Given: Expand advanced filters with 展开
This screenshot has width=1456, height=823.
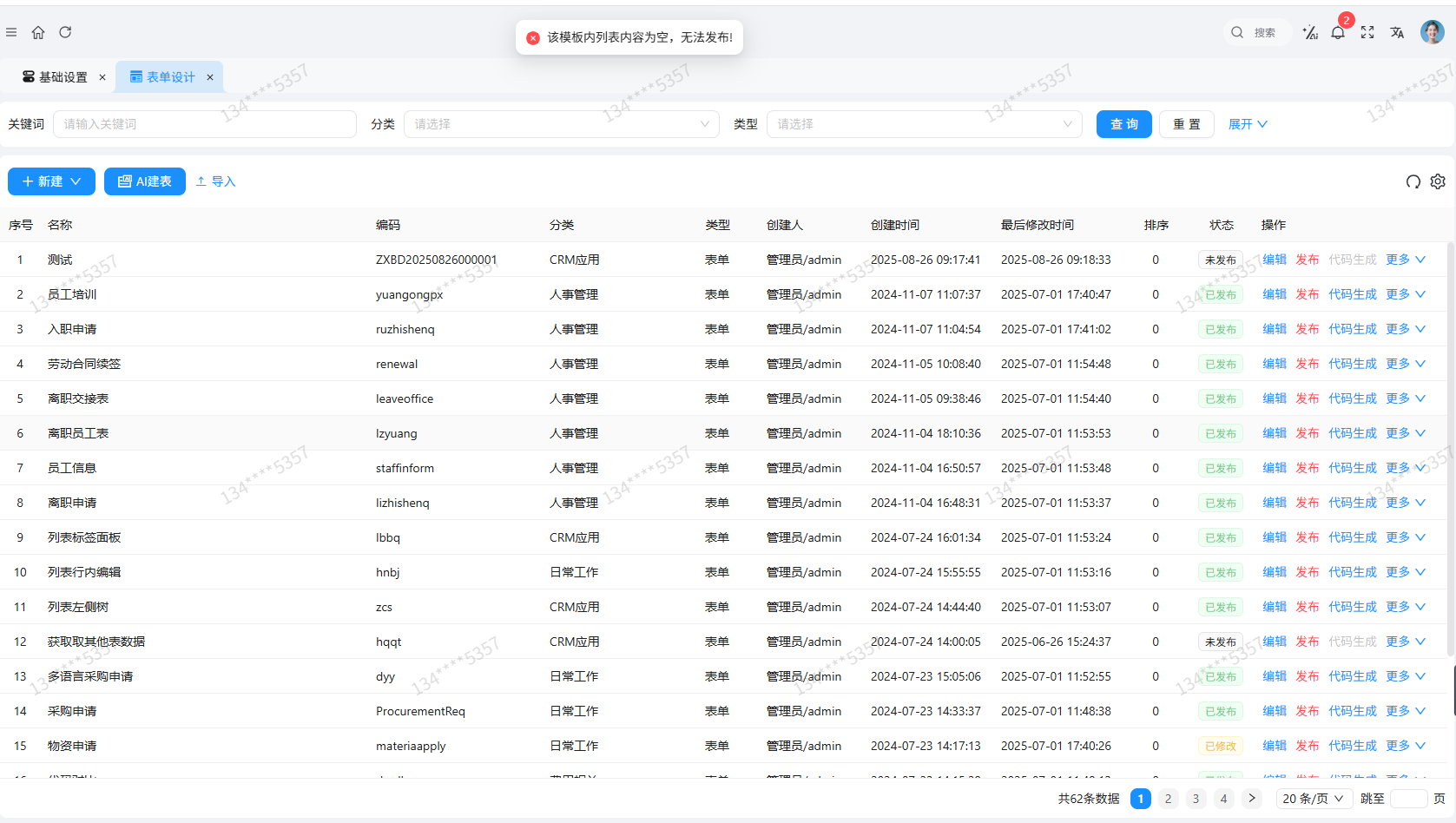Looking at the screenshot, I should (1248, 124).
